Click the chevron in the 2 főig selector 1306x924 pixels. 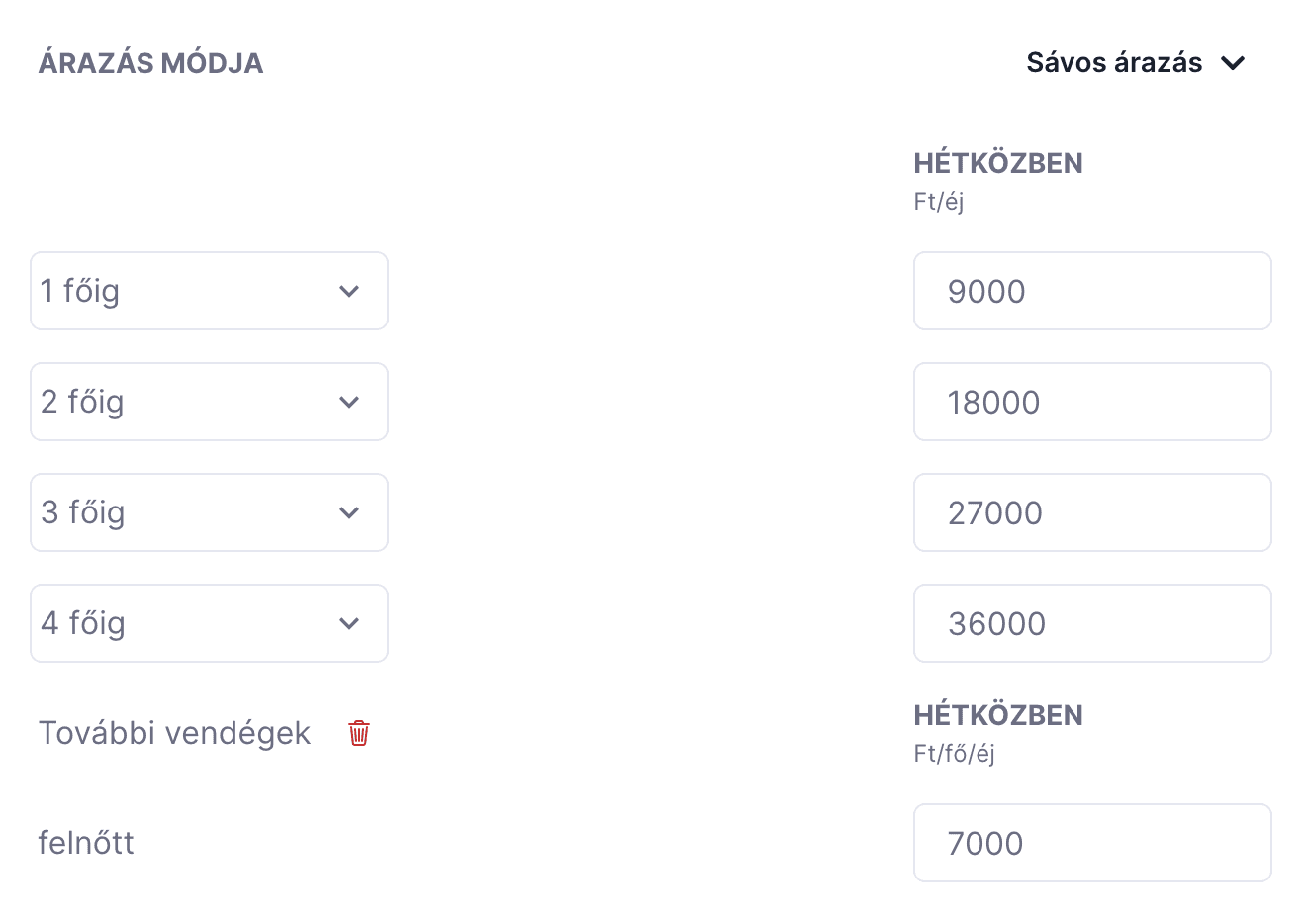(x=349, y=402)
